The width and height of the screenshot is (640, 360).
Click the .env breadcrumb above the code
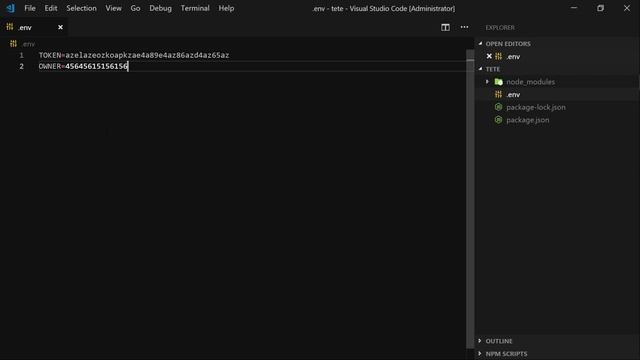pyautogui.click(x=29, y=44)
